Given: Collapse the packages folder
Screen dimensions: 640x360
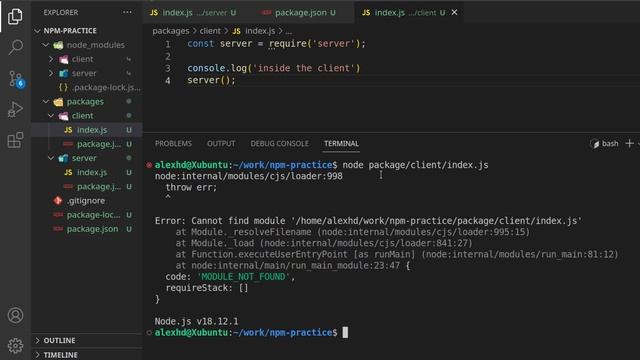Looking at the screenshot, I should (46, 102).
